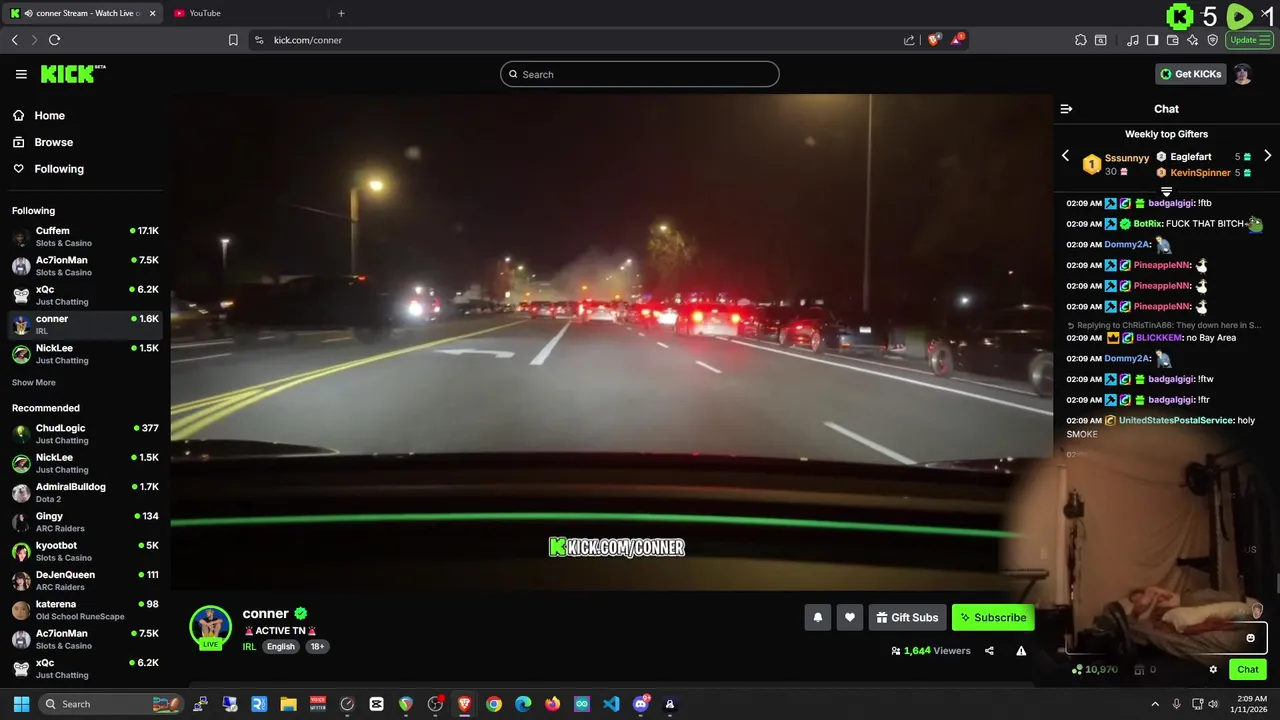Click the Get KICKs button
Viewport: 1280px width, 720px height.
(x=1190, y=74)
